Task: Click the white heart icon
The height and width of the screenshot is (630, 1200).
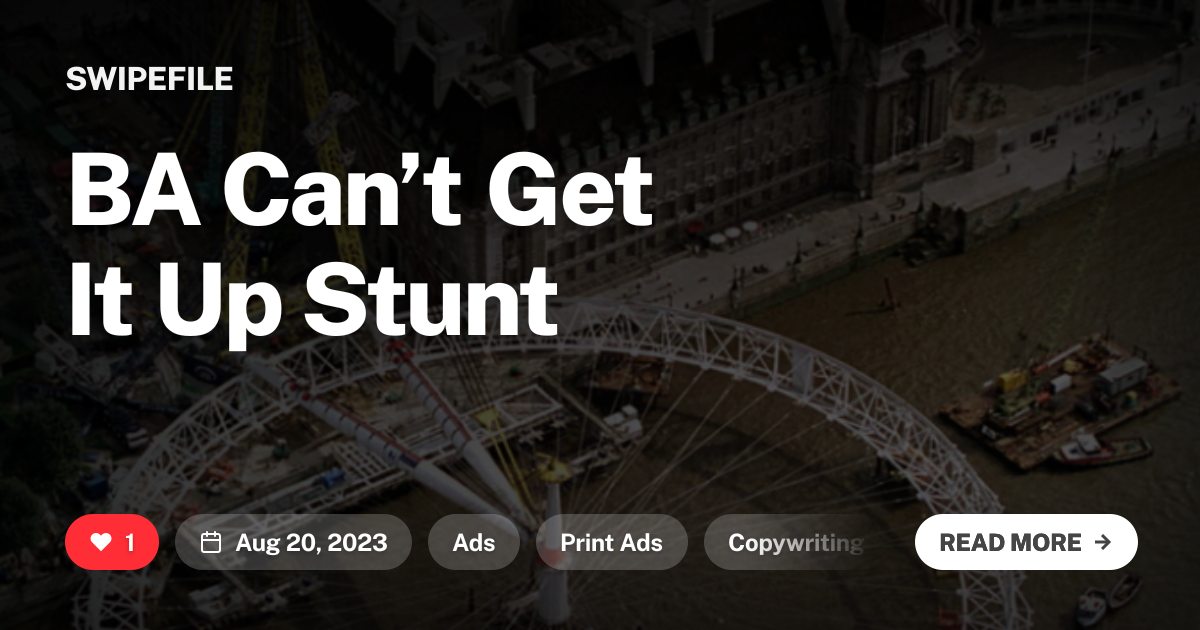Action: pyautogui.click(x=101, y=543)
